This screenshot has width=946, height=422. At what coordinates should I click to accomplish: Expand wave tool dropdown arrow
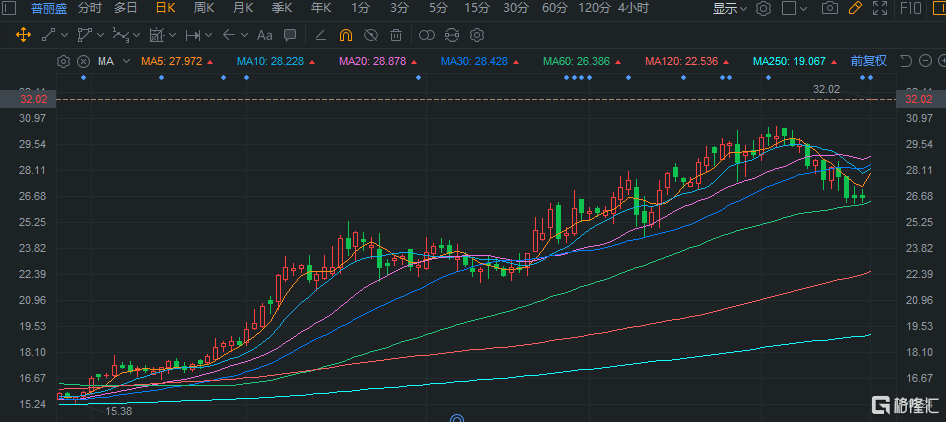137,35
